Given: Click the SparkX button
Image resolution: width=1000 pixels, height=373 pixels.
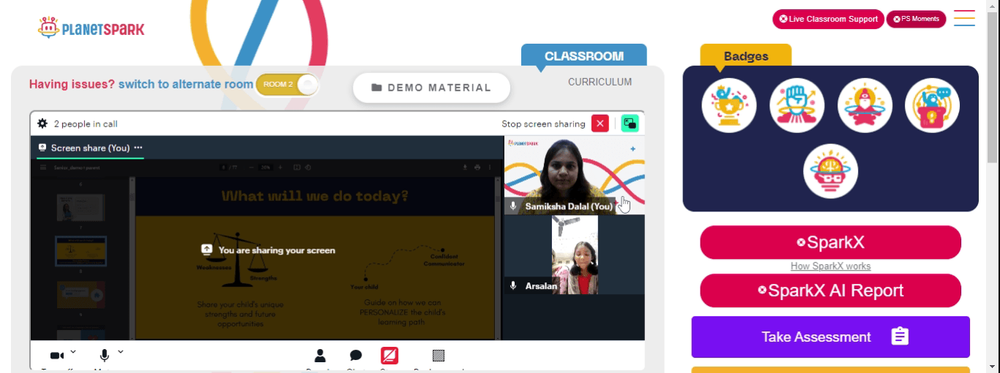Looking at the screenshot, I should click(x=830, y=242).
